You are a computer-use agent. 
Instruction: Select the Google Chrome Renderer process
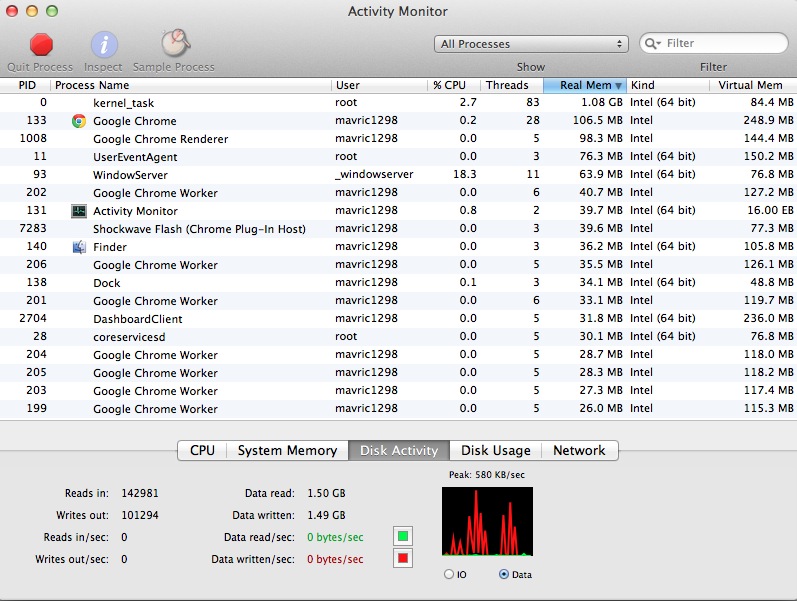(398, 139)
